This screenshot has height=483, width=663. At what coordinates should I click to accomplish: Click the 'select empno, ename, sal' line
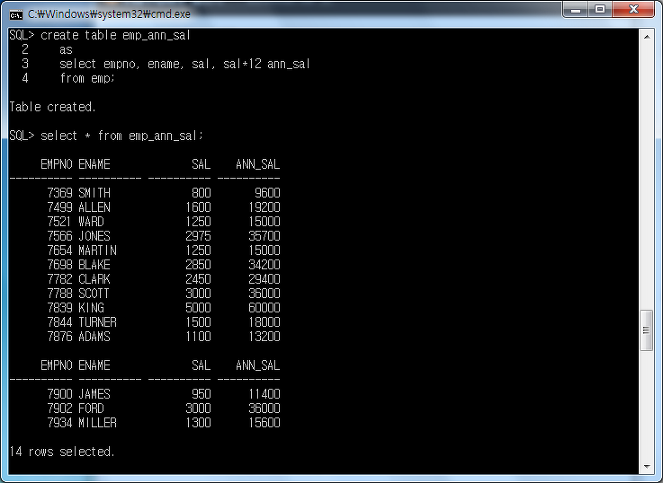click(185, 64)
